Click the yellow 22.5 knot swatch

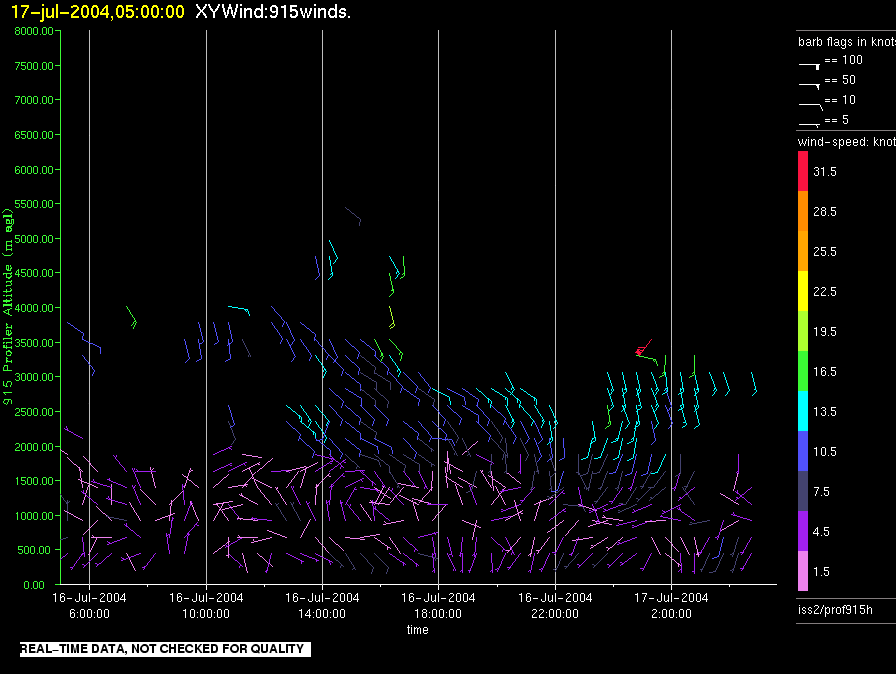click(803, 291)
